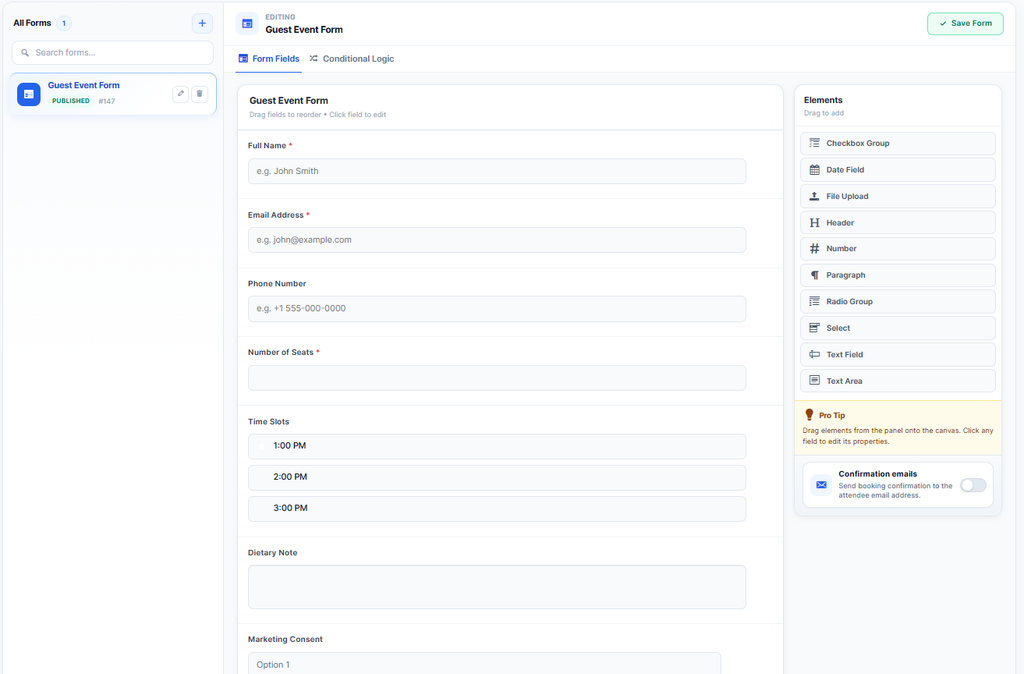Click the Guest Event Form canvas title
Viewport: 1024px width, 674px height.
(289, 101)
